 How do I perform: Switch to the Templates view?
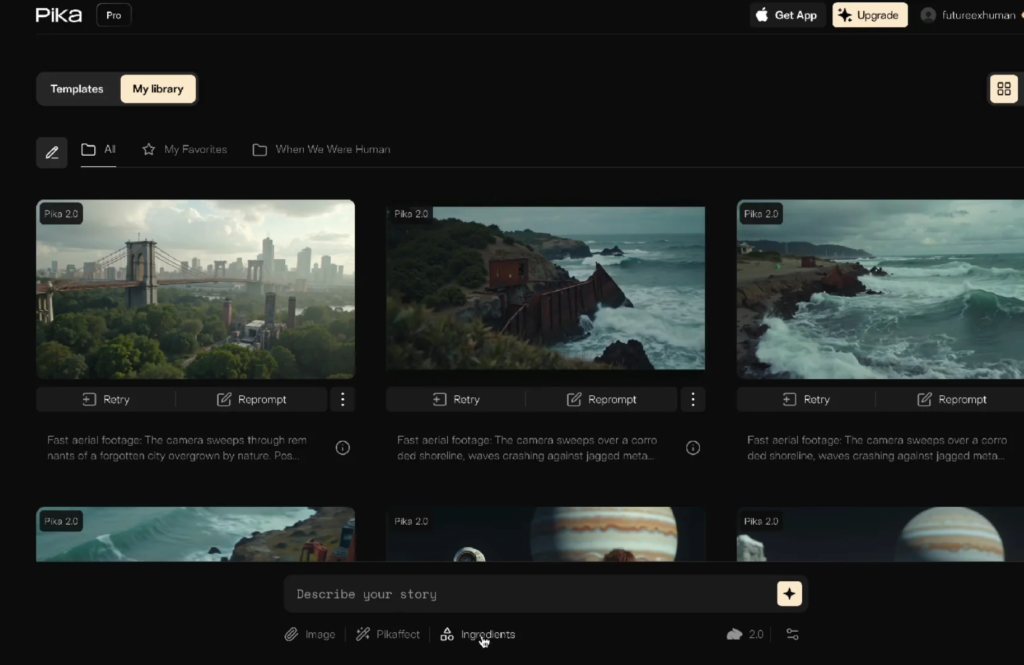(77, 89)
